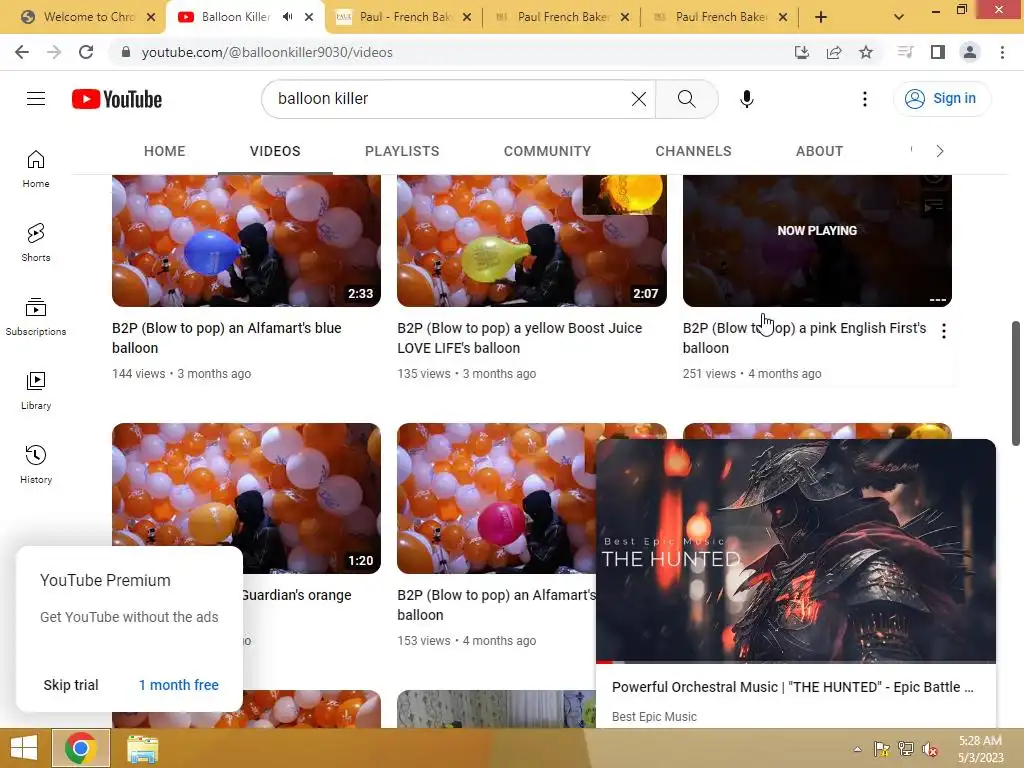This screenshot has width=1024, height=768.
Task: Reload the page
Action: pyautogui.click(x=86, y=52)
